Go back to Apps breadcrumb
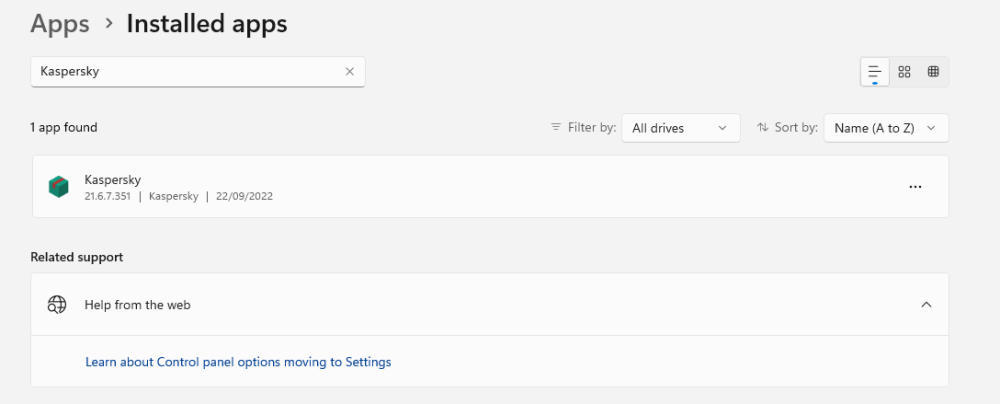Screen dimensions: 1000x404 coord(60,24)
